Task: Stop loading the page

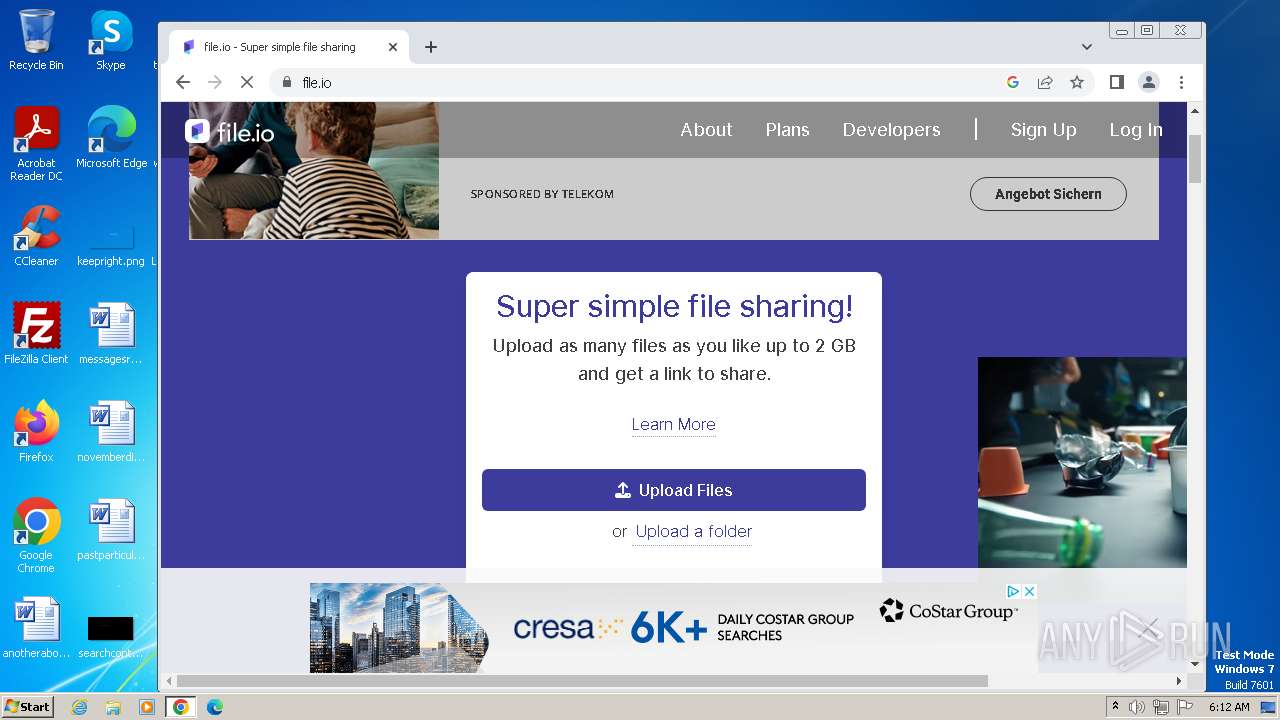Action: point(247,82)
